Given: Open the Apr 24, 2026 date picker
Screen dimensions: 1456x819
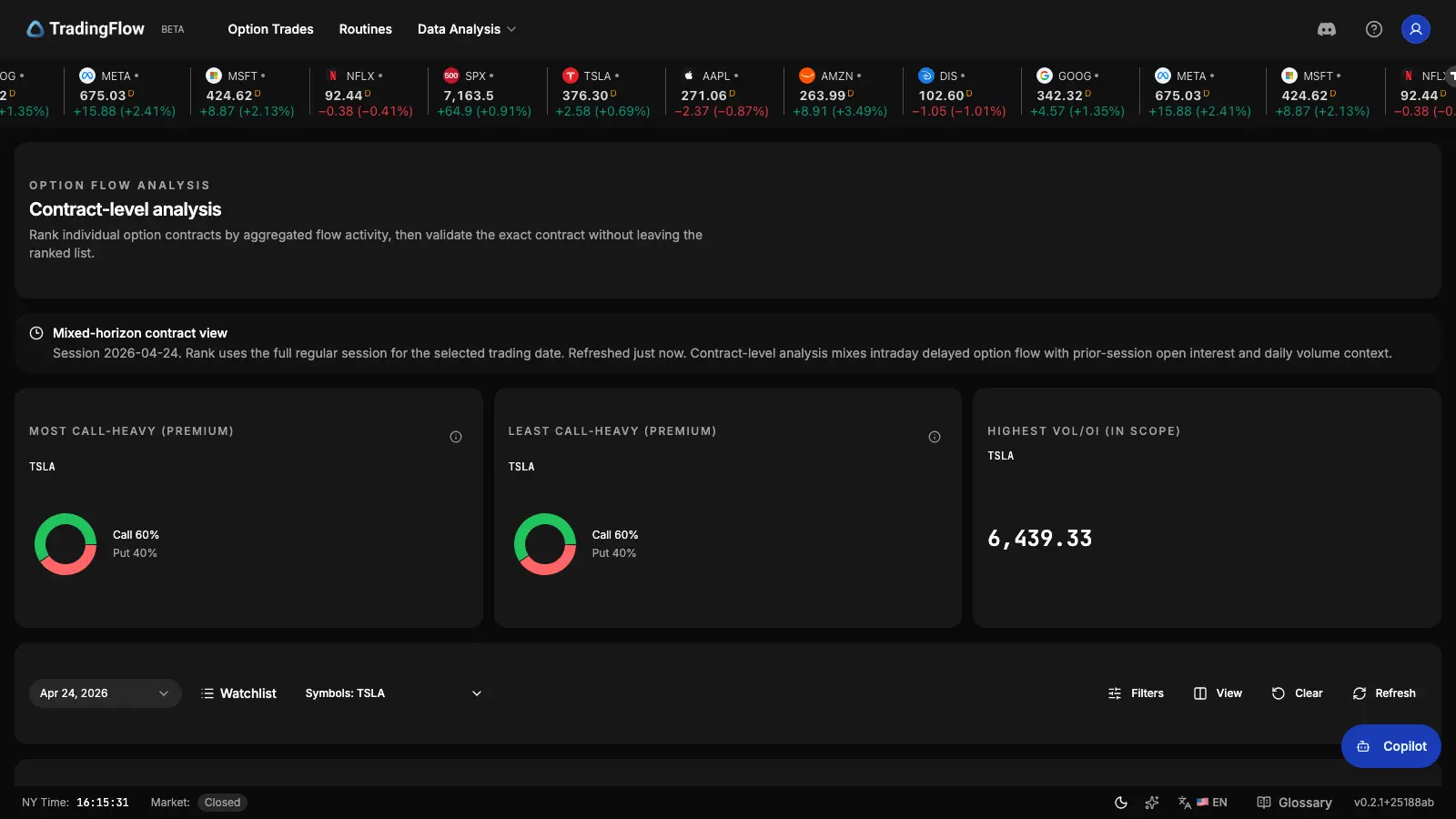Looking at the screenshot, I should coord(105,693).
